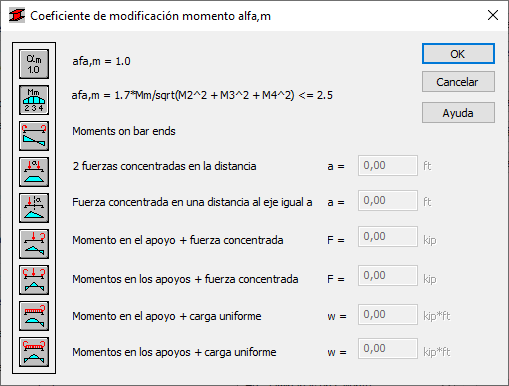Viewport: 509px width, 386px height.
Task: Pick support moment plus uniform load icon
Action: (34, 316)
